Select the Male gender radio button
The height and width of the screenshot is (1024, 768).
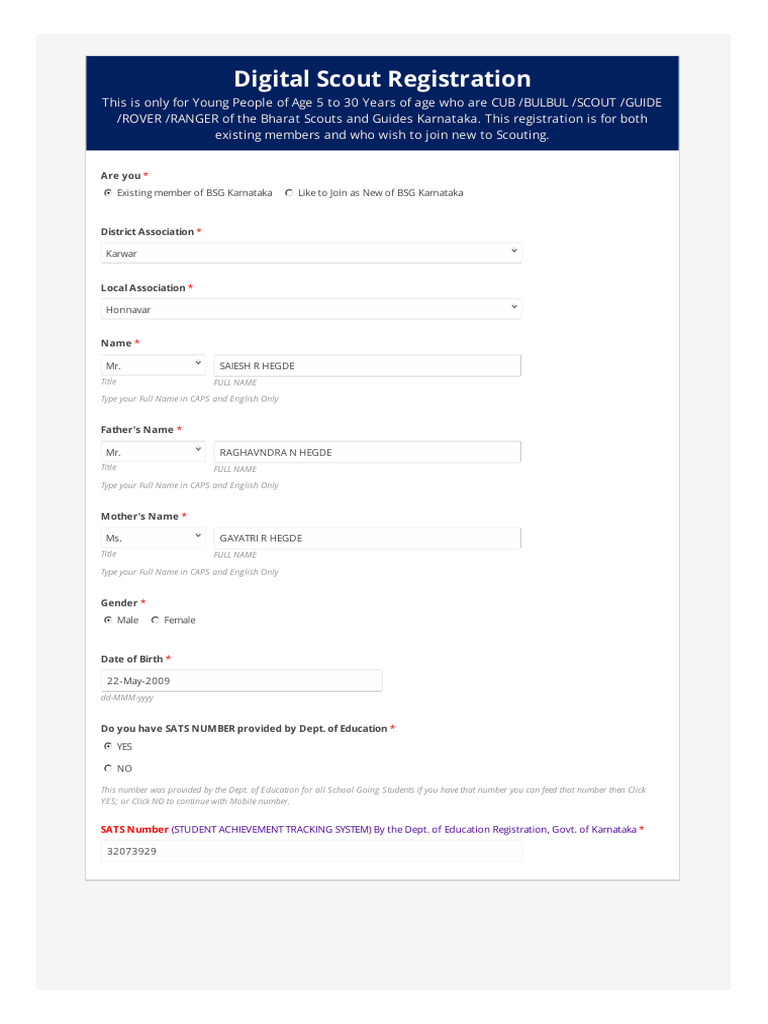point(108,620)
